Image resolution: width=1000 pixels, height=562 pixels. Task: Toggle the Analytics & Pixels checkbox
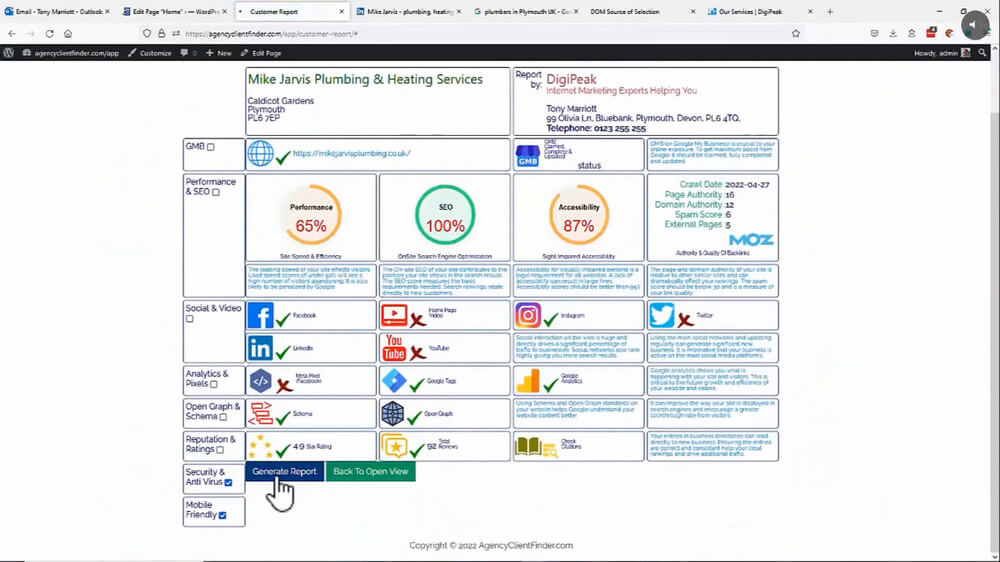point(214,384)
